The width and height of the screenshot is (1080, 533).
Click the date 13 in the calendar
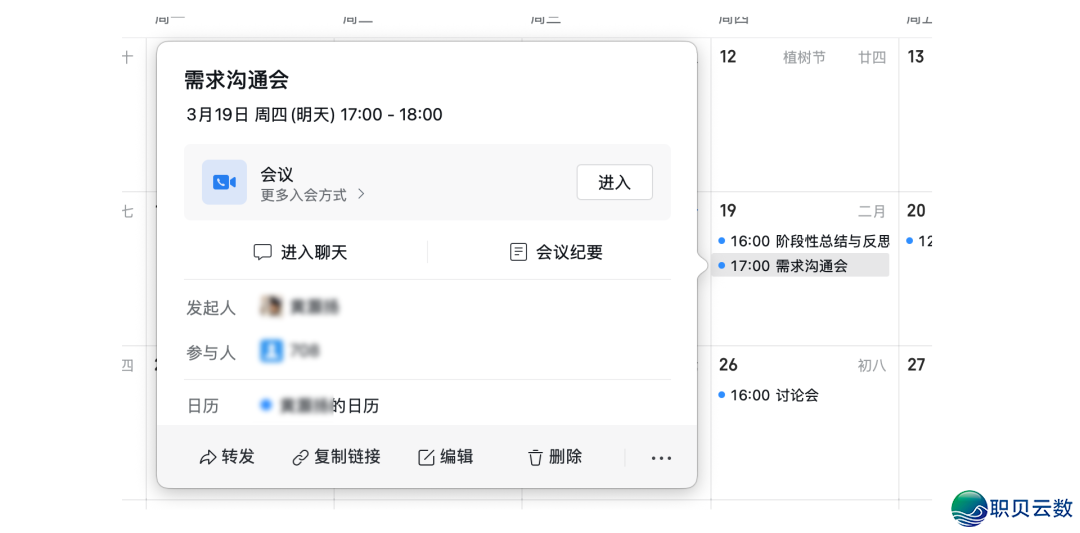point(915,57)
